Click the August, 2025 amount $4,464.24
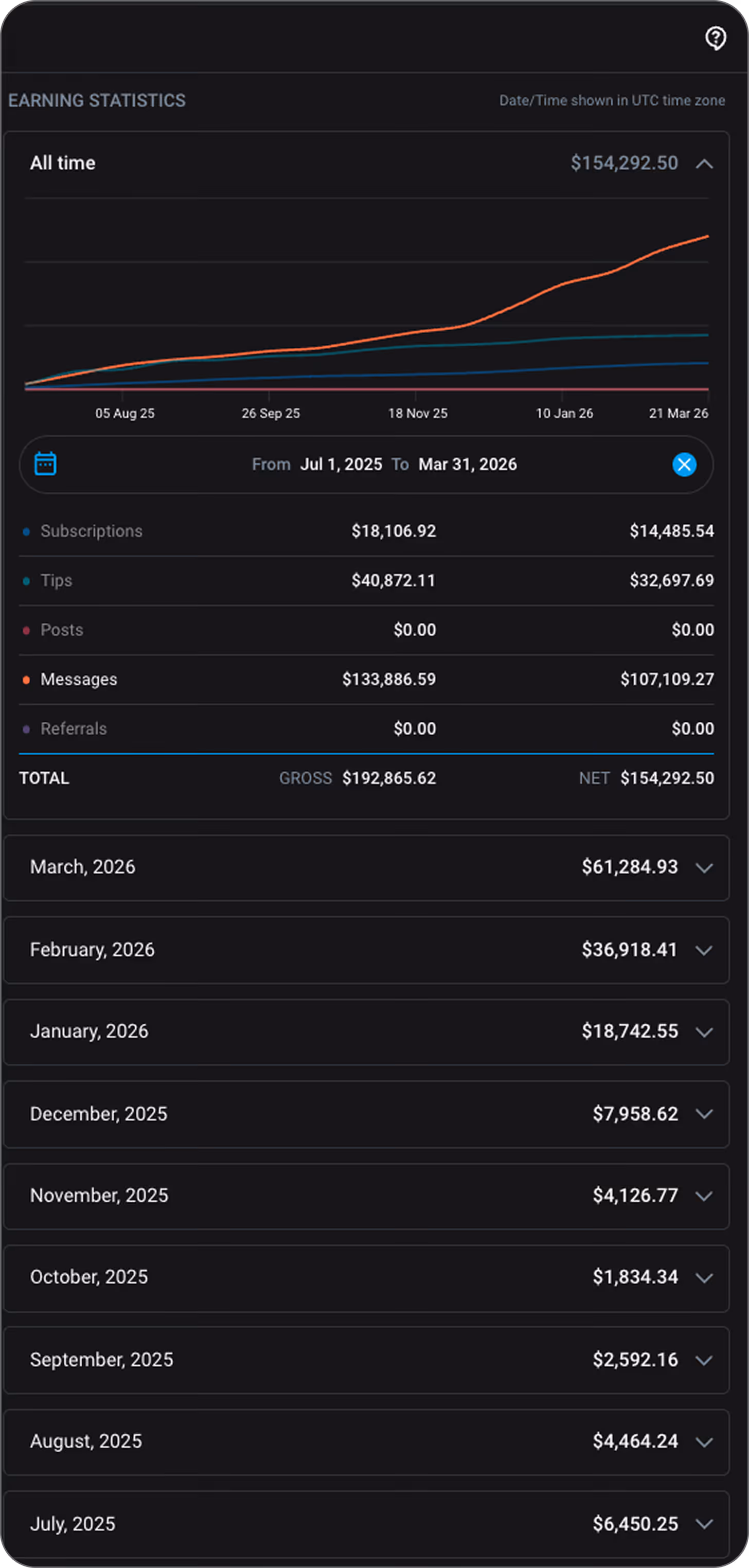 pos(635,1441)
